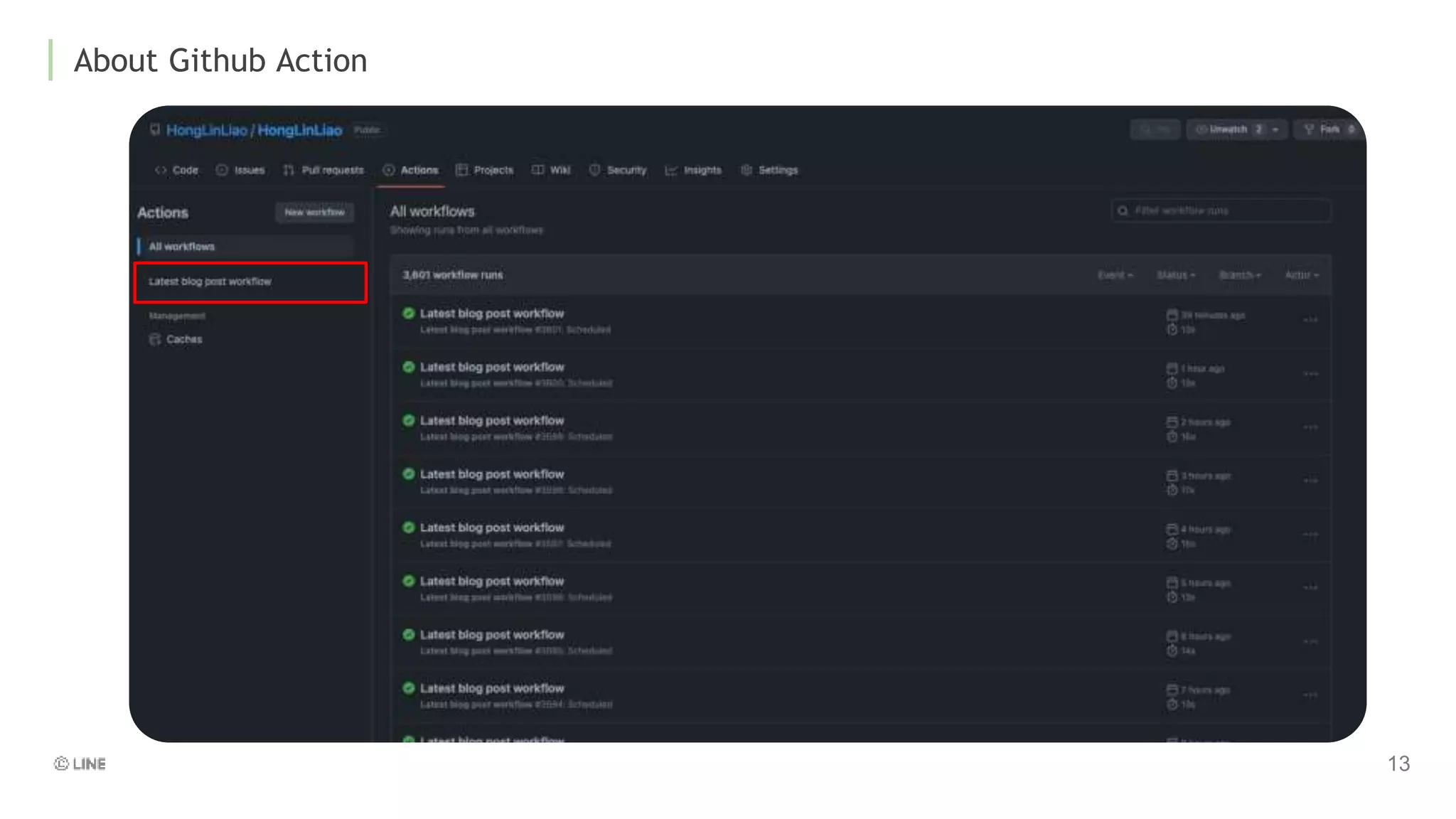
Task: Click the HongLinLiao owner link
Action: (x=206, y=130)
